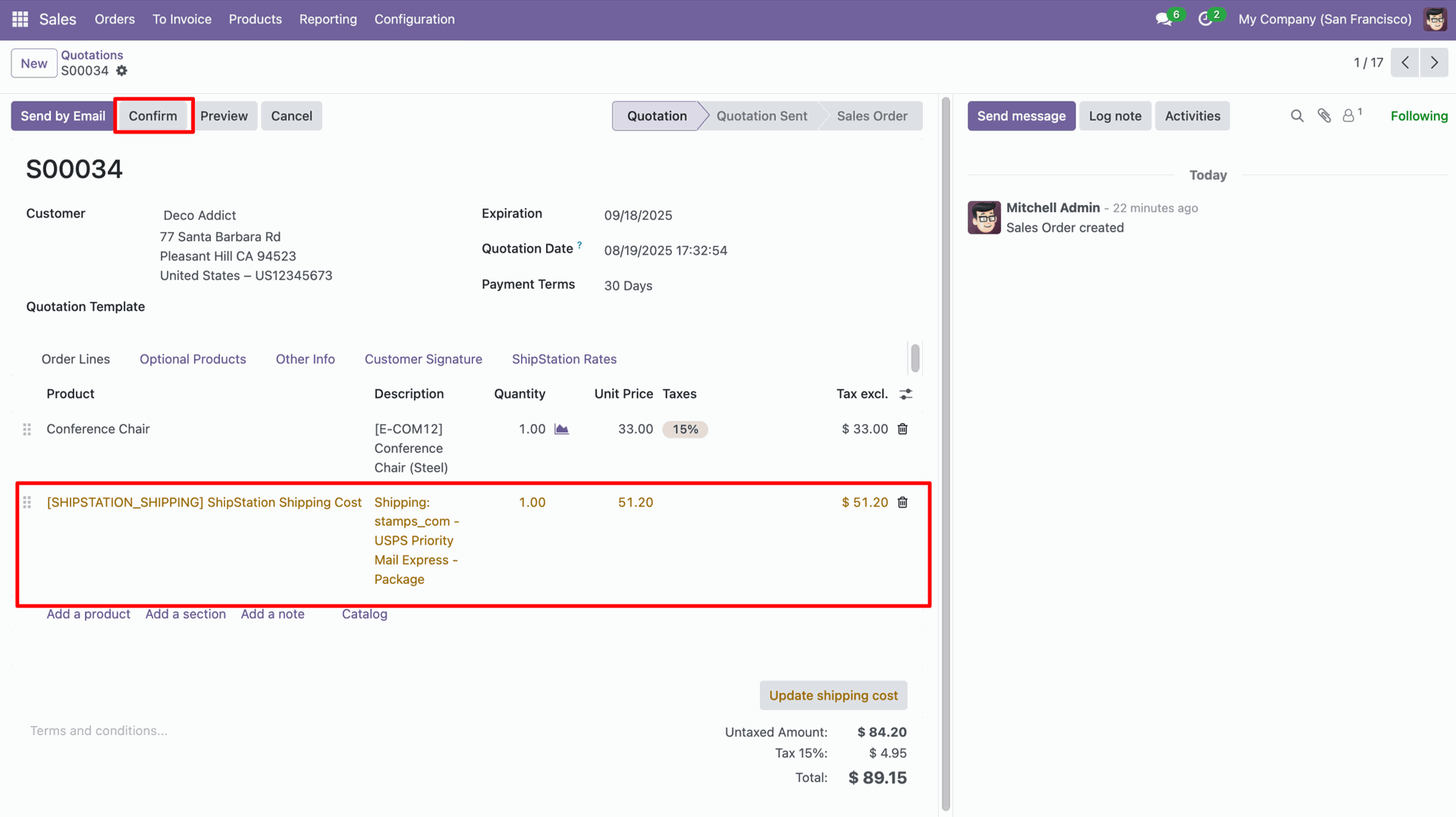Open the followers list icon
1456x817 pixels.
pyautogui.click(x=1349, y=116)
